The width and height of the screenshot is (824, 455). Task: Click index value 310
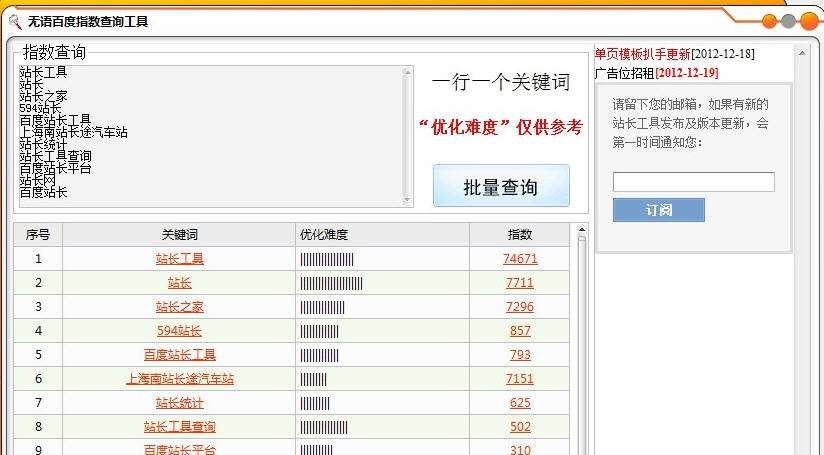pyautogui.click(x=520, y=450)
